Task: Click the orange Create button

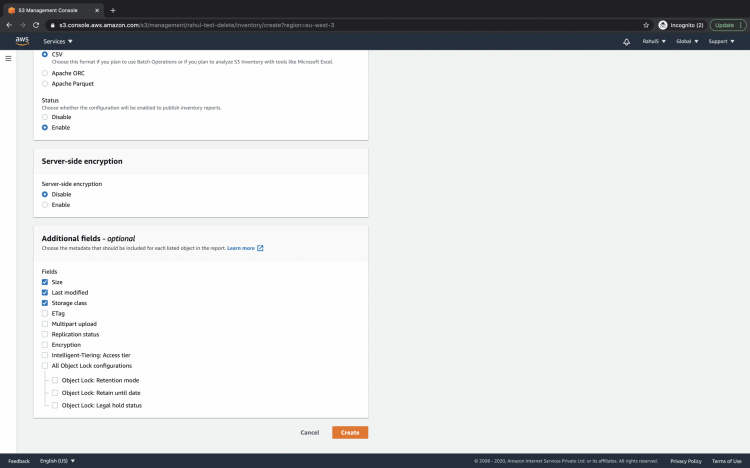Action: click(x=350, y=432)
